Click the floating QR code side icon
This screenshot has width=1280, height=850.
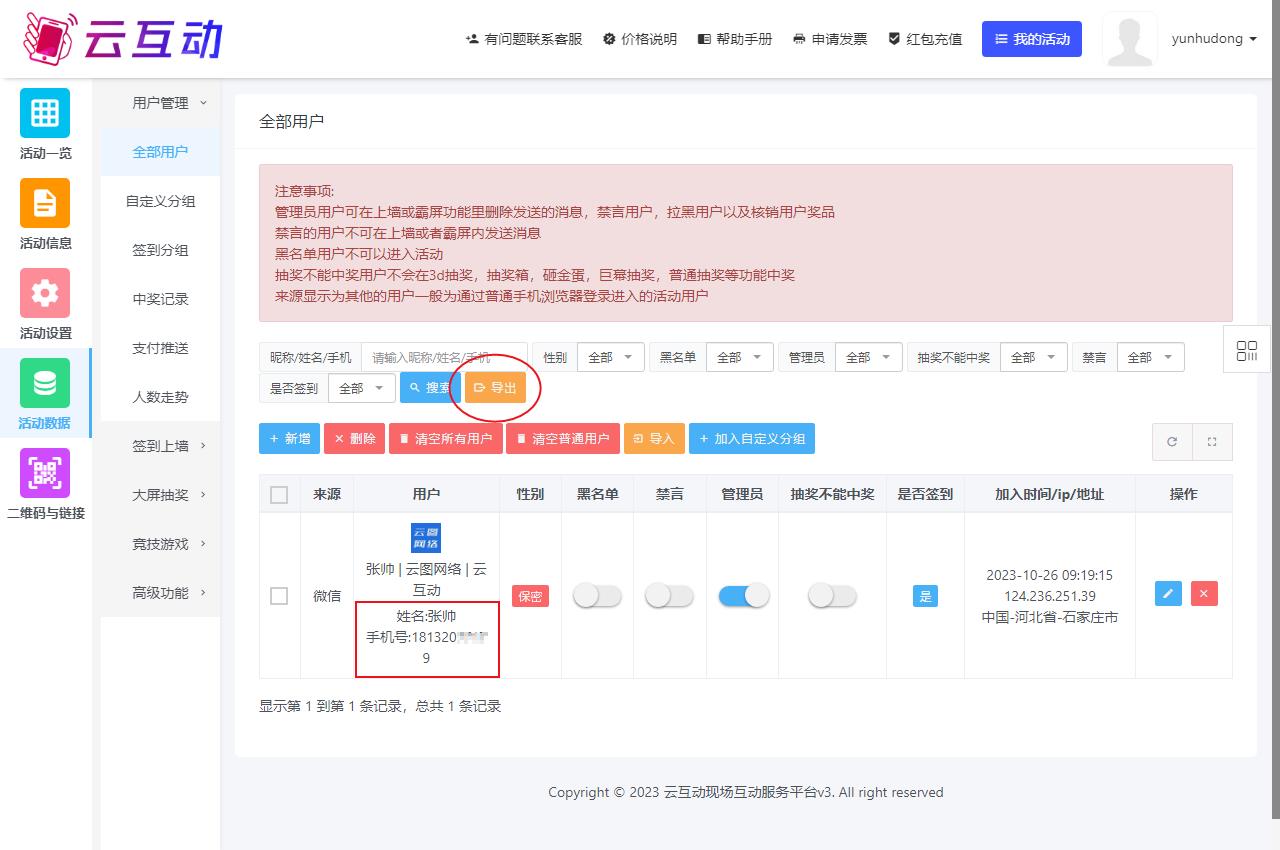(x=1247, y=351)
